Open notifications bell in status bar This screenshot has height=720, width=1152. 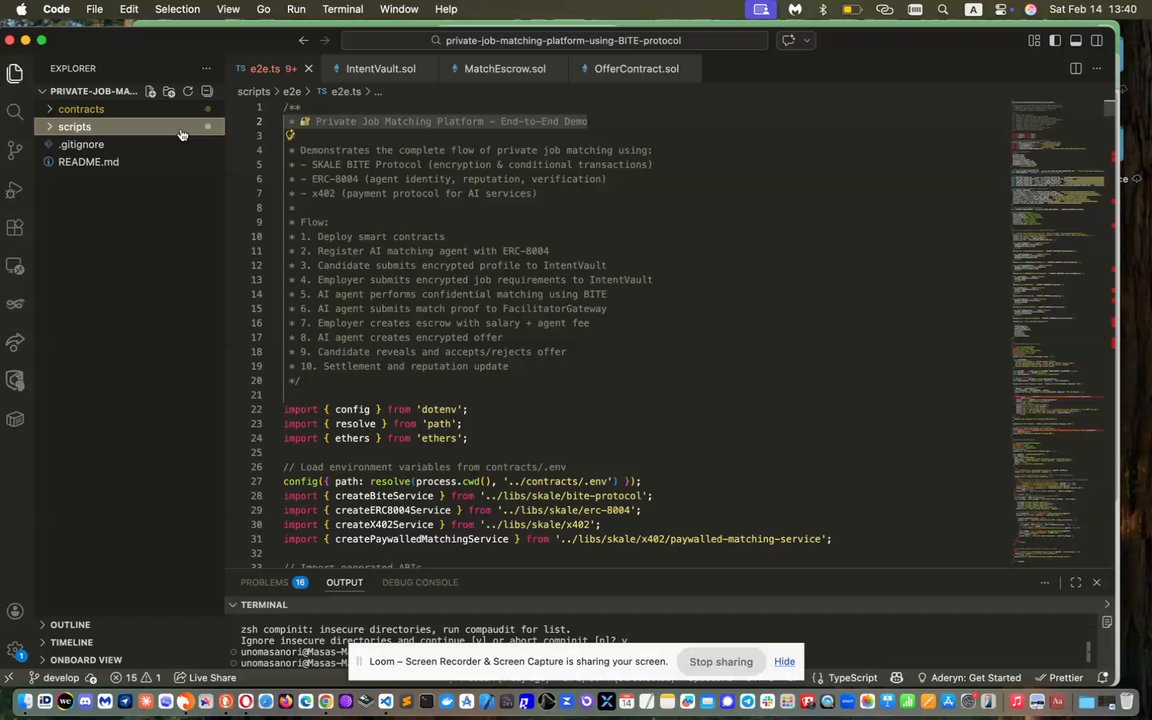1103,677
